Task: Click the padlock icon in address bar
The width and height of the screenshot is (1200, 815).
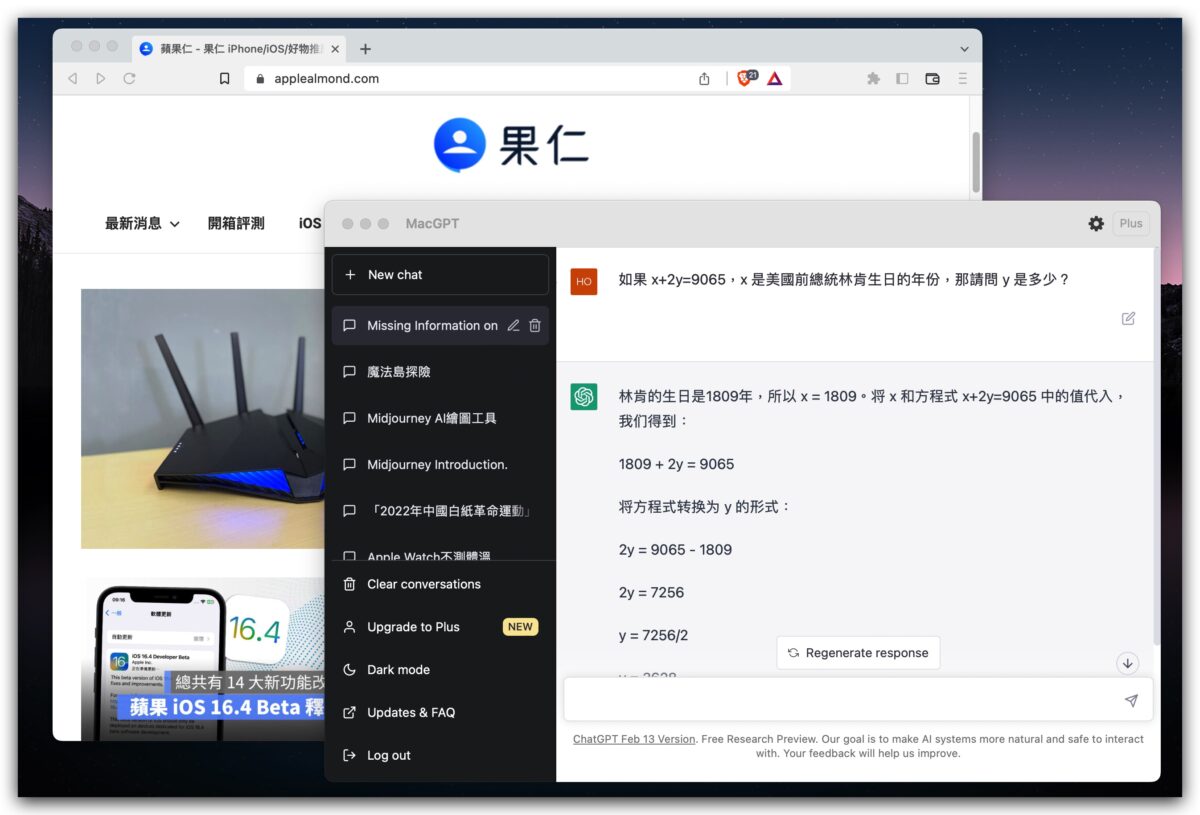Action: (260, 78)
